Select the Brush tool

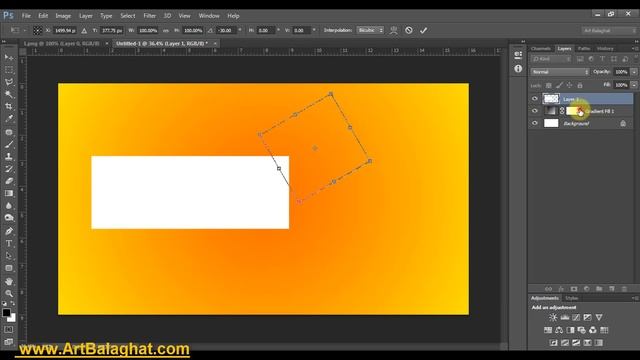9,144
